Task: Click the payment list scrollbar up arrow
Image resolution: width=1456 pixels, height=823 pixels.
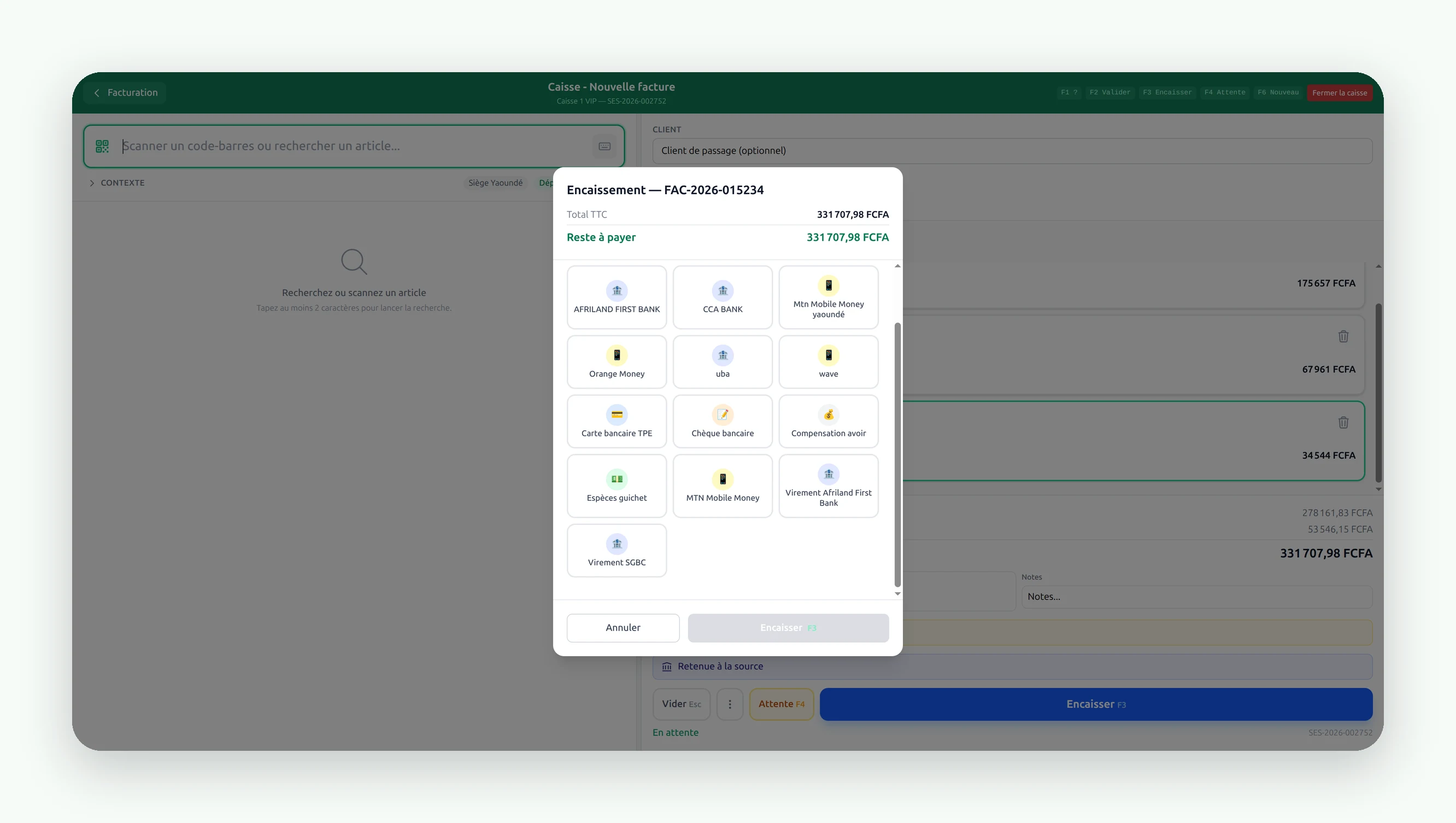Action: tap(897, 266)
